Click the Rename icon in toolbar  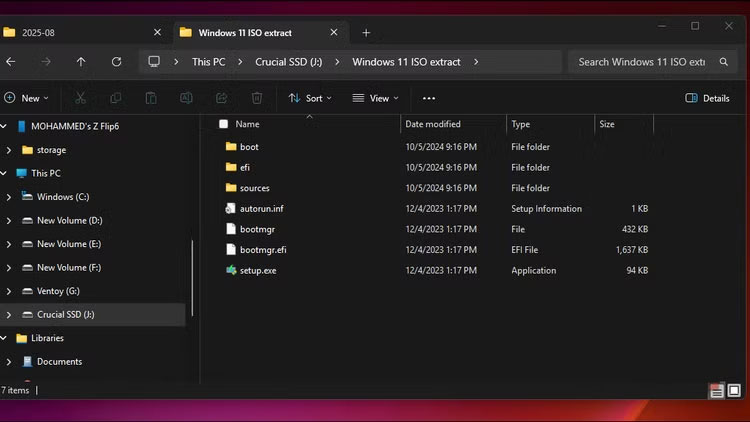pos(186,98)
